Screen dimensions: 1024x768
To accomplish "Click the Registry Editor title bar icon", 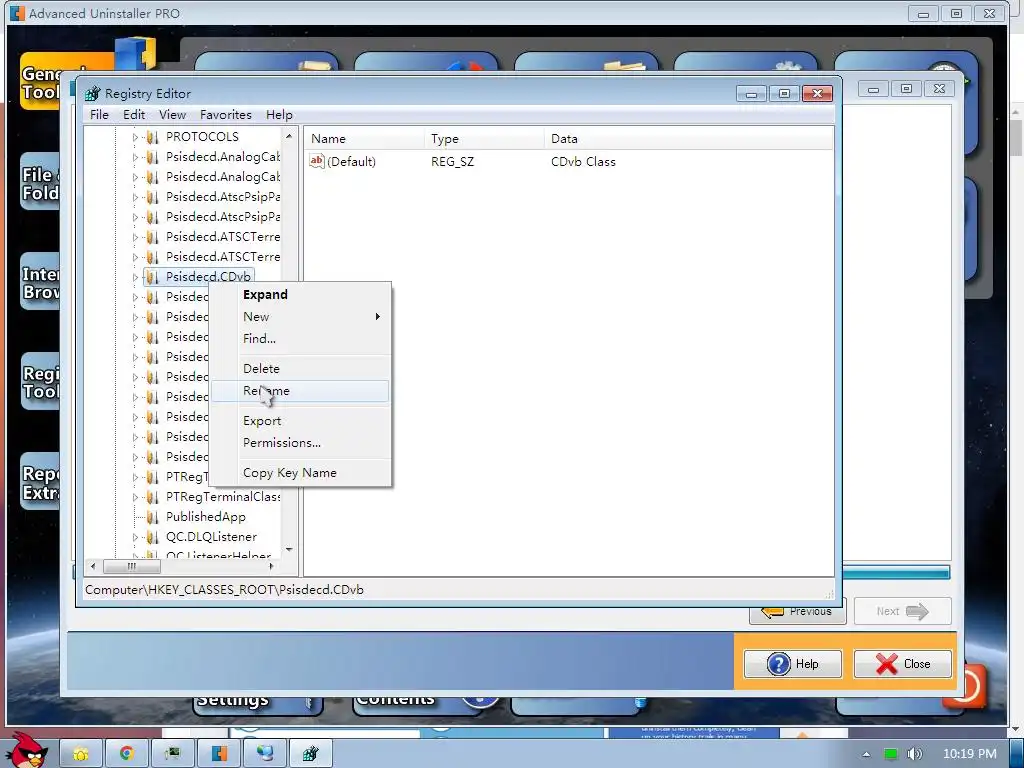I will 93,93.
